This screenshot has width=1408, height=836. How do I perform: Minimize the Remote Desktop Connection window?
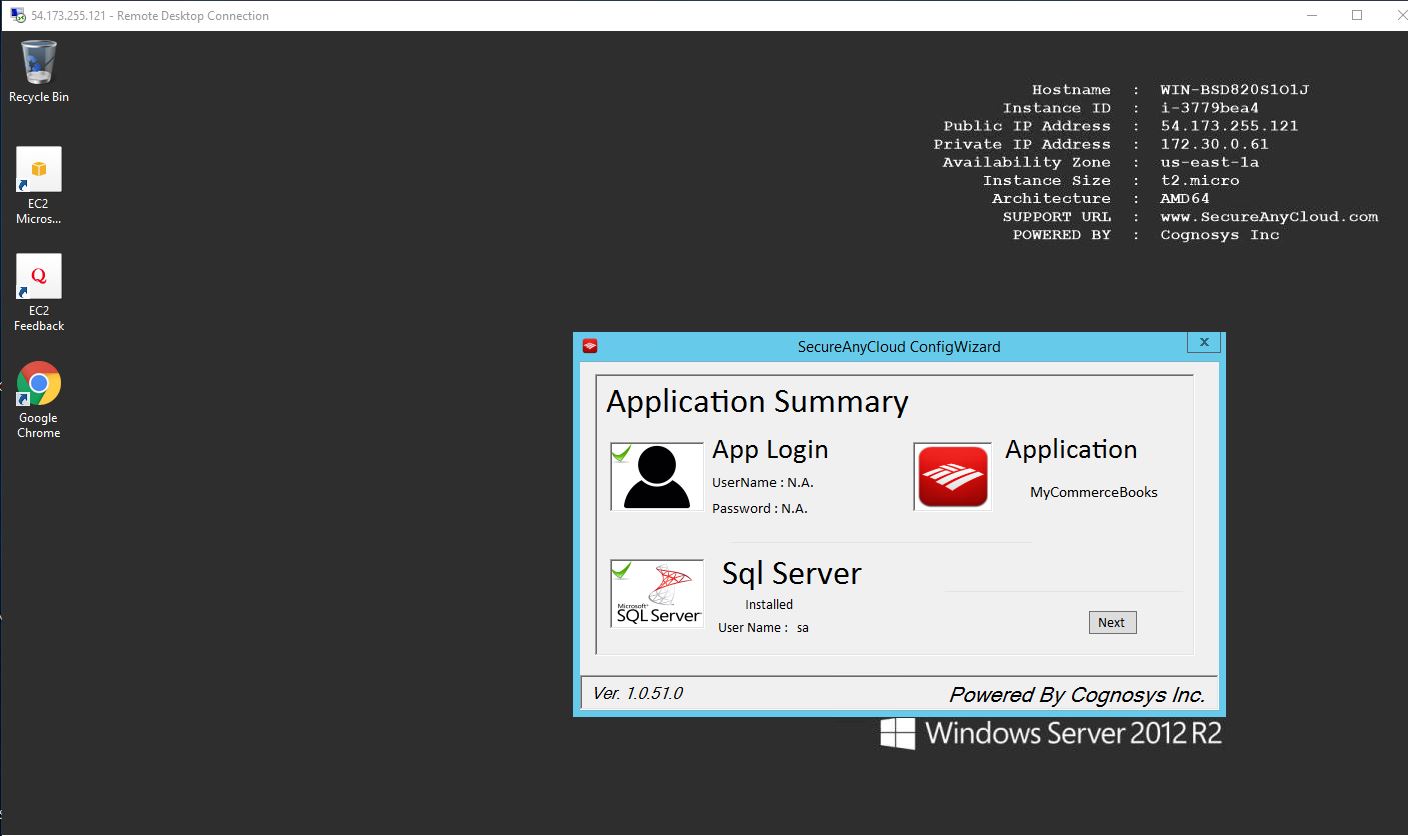pyautogui.click(x=1311, y=15)
